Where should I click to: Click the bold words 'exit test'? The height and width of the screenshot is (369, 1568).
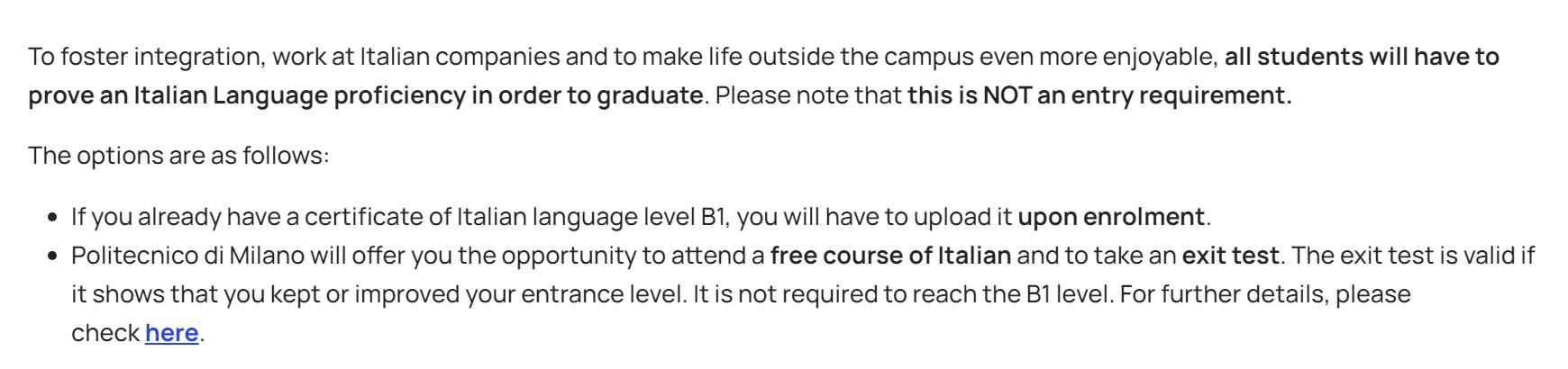tap(1230, 256)
